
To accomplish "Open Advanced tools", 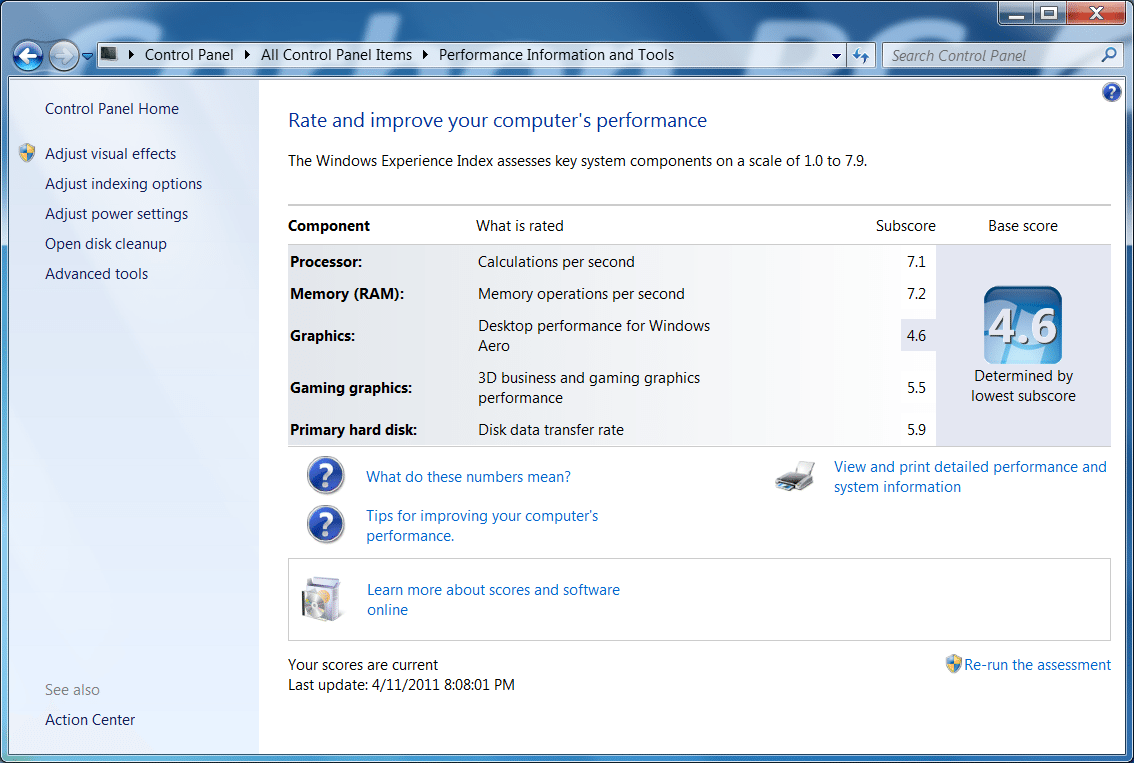I will (96, 274).
